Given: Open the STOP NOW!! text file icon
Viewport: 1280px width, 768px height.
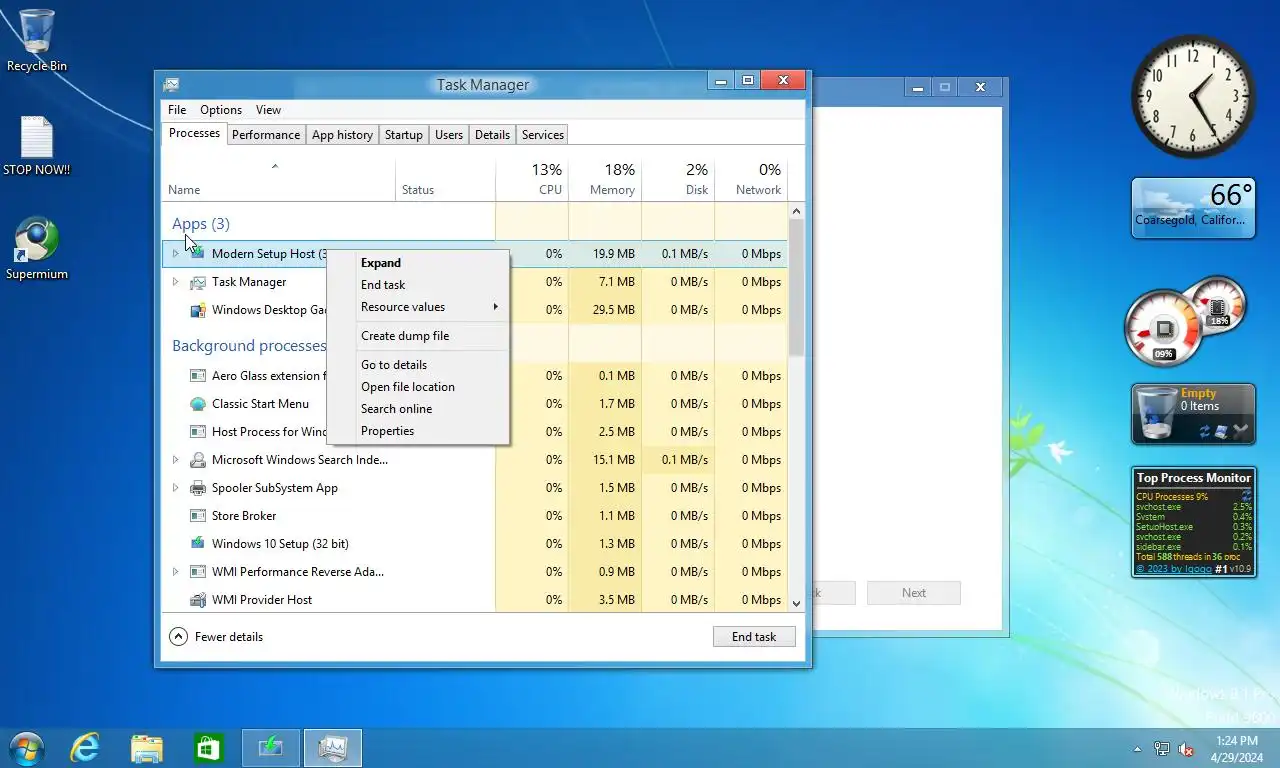Looking at the screenshot, I should click(x=37, y=146).
